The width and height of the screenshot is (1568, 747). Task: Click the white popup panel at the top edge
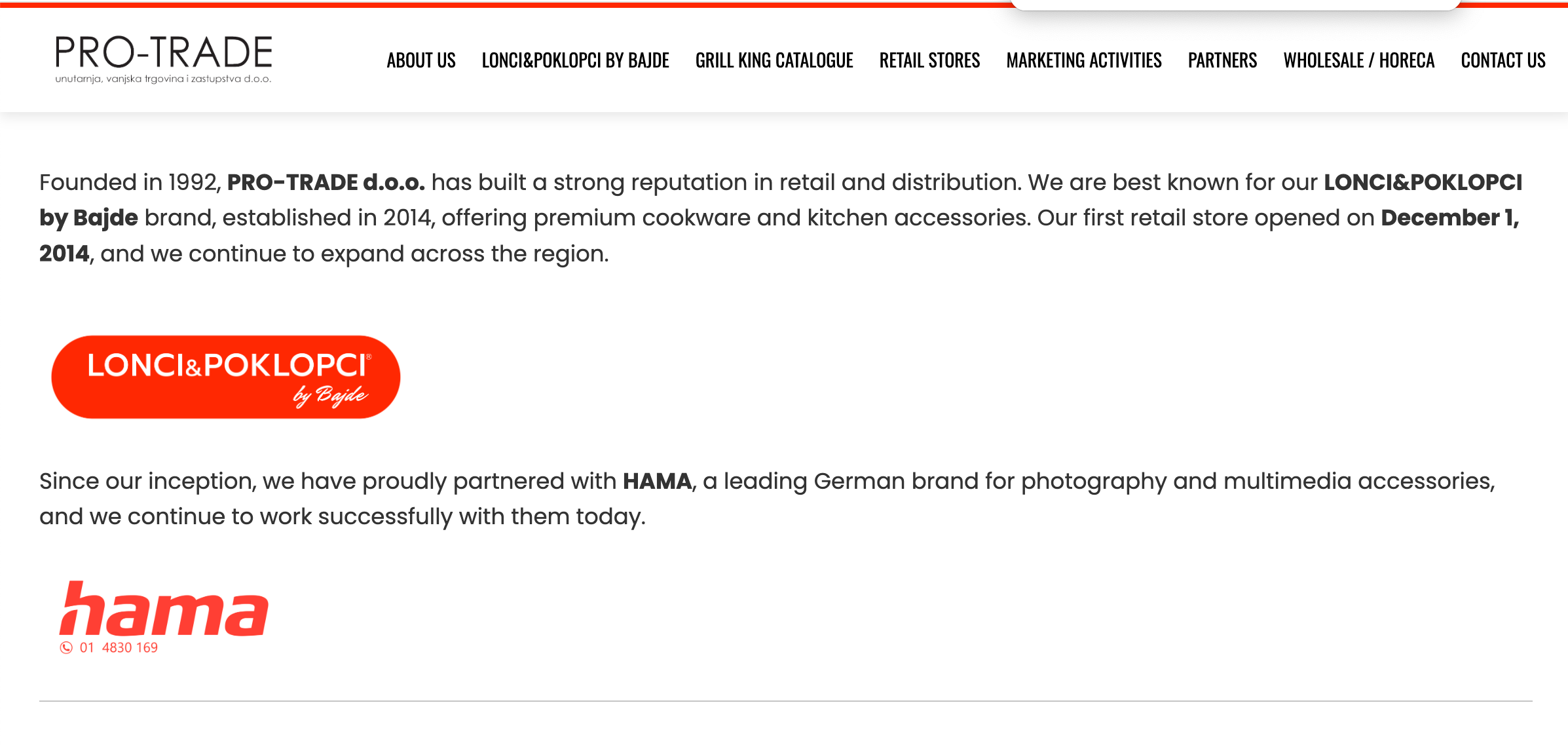[x=1235, y=5]
